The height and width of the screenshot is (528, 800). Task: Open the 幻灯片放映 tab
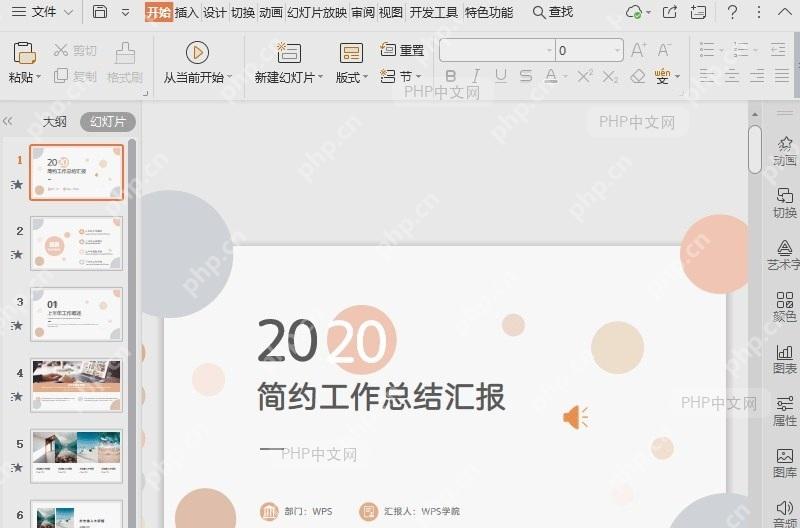point(317,12)
